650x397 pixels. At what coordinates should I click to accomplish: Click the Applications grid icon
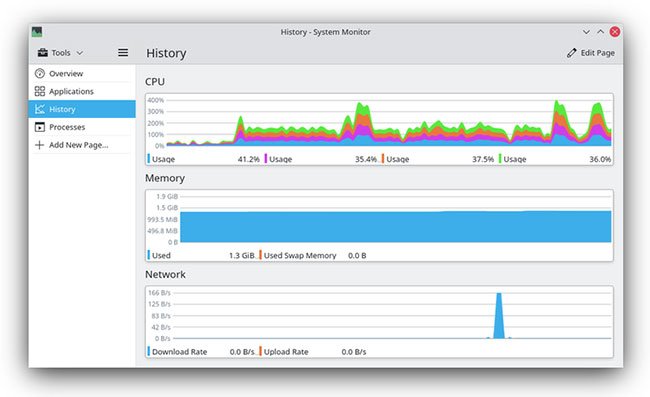tap(40, 91)
